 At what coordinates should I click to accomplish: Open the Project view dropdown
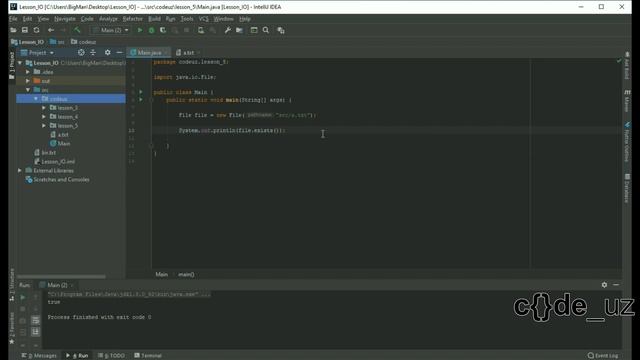click(x=37, y=53)
